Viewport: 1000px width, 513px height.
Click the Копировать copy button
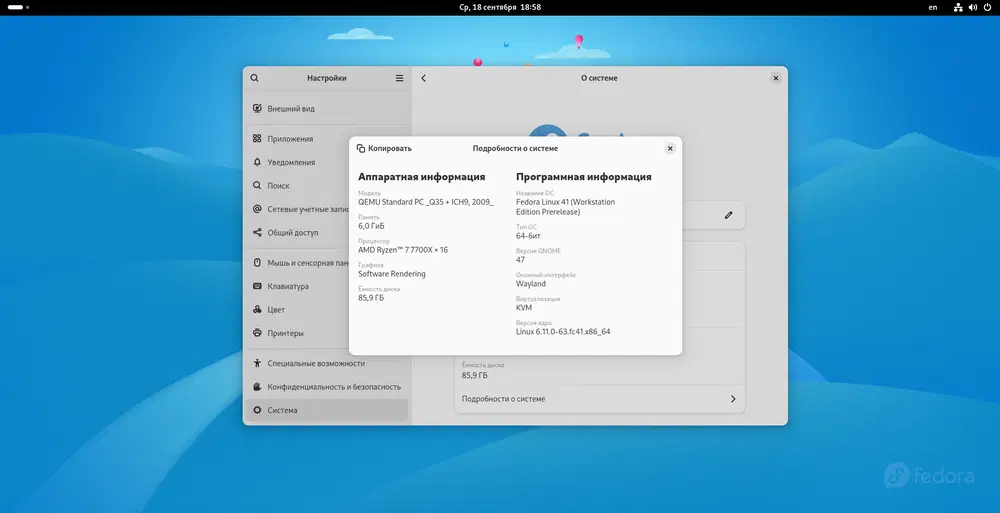(384, 148)
